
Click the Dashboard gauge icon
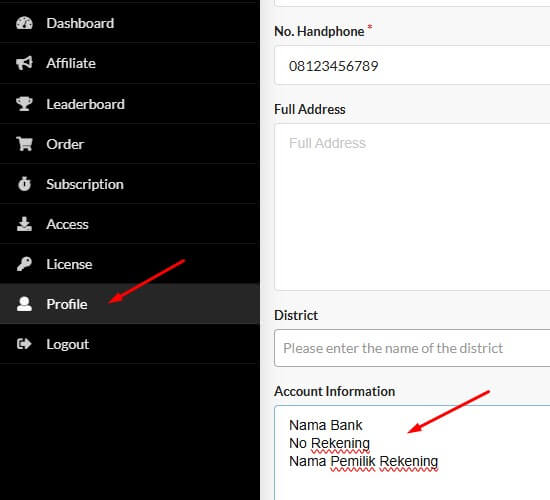(x=24, y=23)
